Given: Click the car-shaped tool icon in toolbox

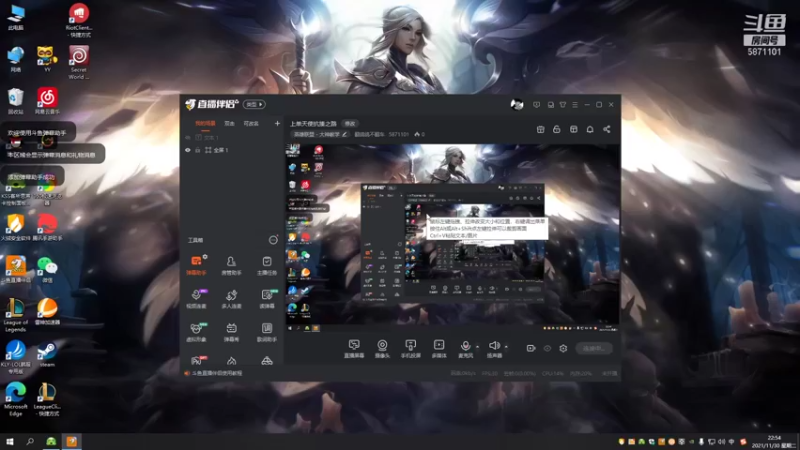Looking at the screenshot, I should click(x=267, y=361).
